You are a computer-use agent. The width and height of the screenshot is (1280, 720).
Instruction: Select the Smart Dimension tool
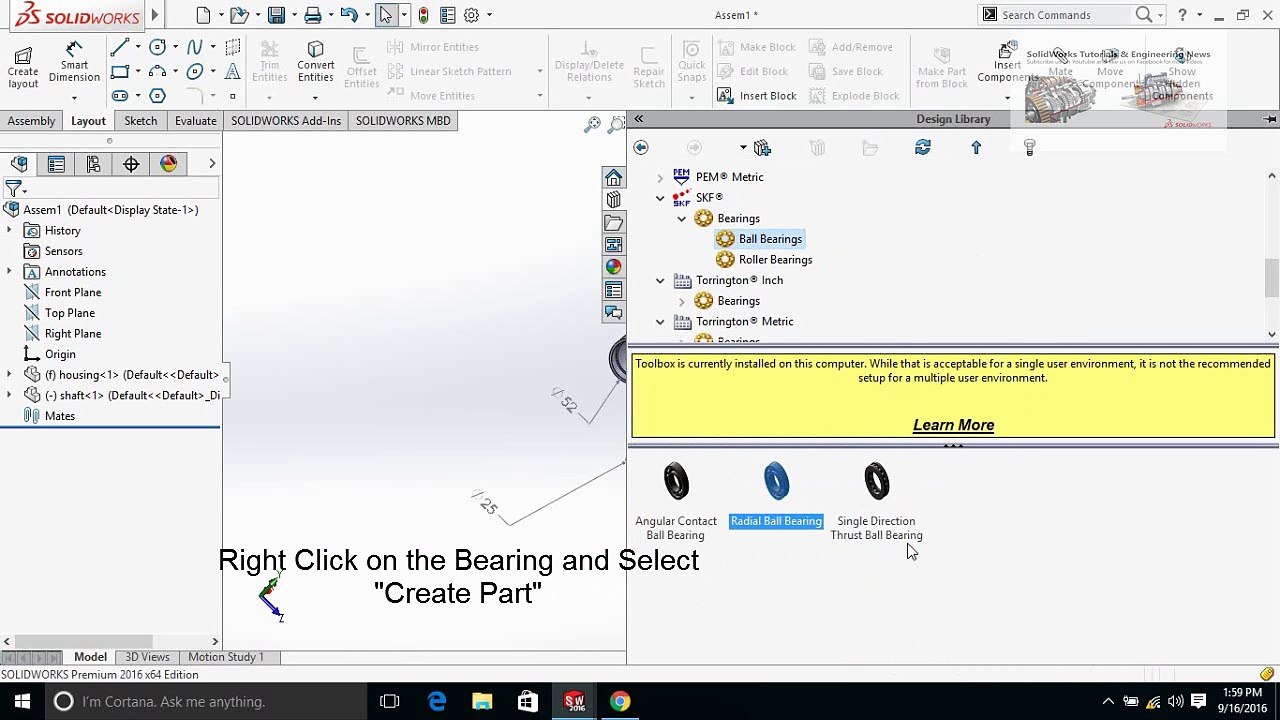(x=74, y=62)
